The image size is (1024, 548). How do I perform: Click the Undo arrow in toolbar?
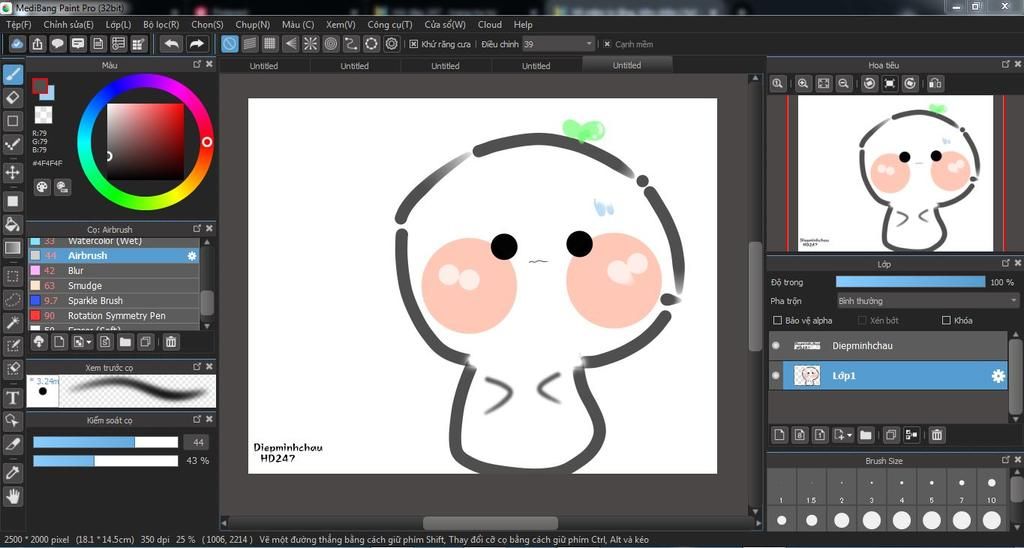tap(172, 44)
